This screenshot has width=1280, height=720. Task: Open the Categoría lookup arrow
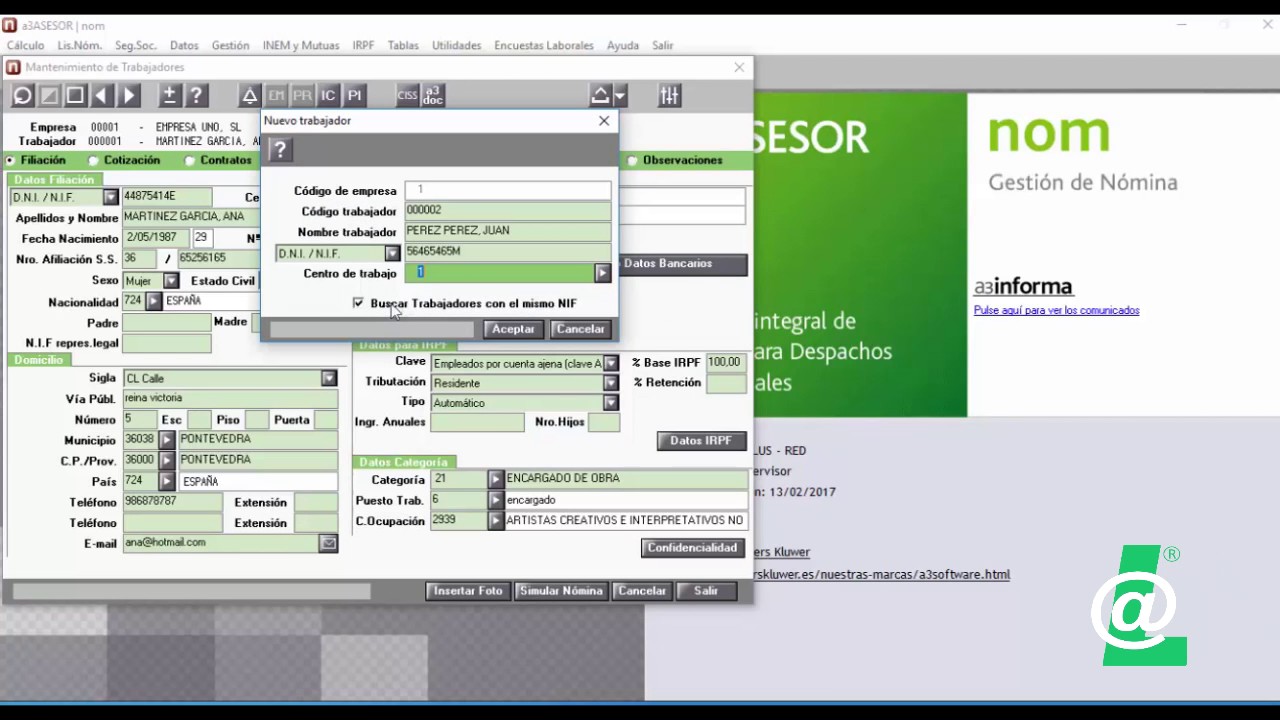coord(495,480)
